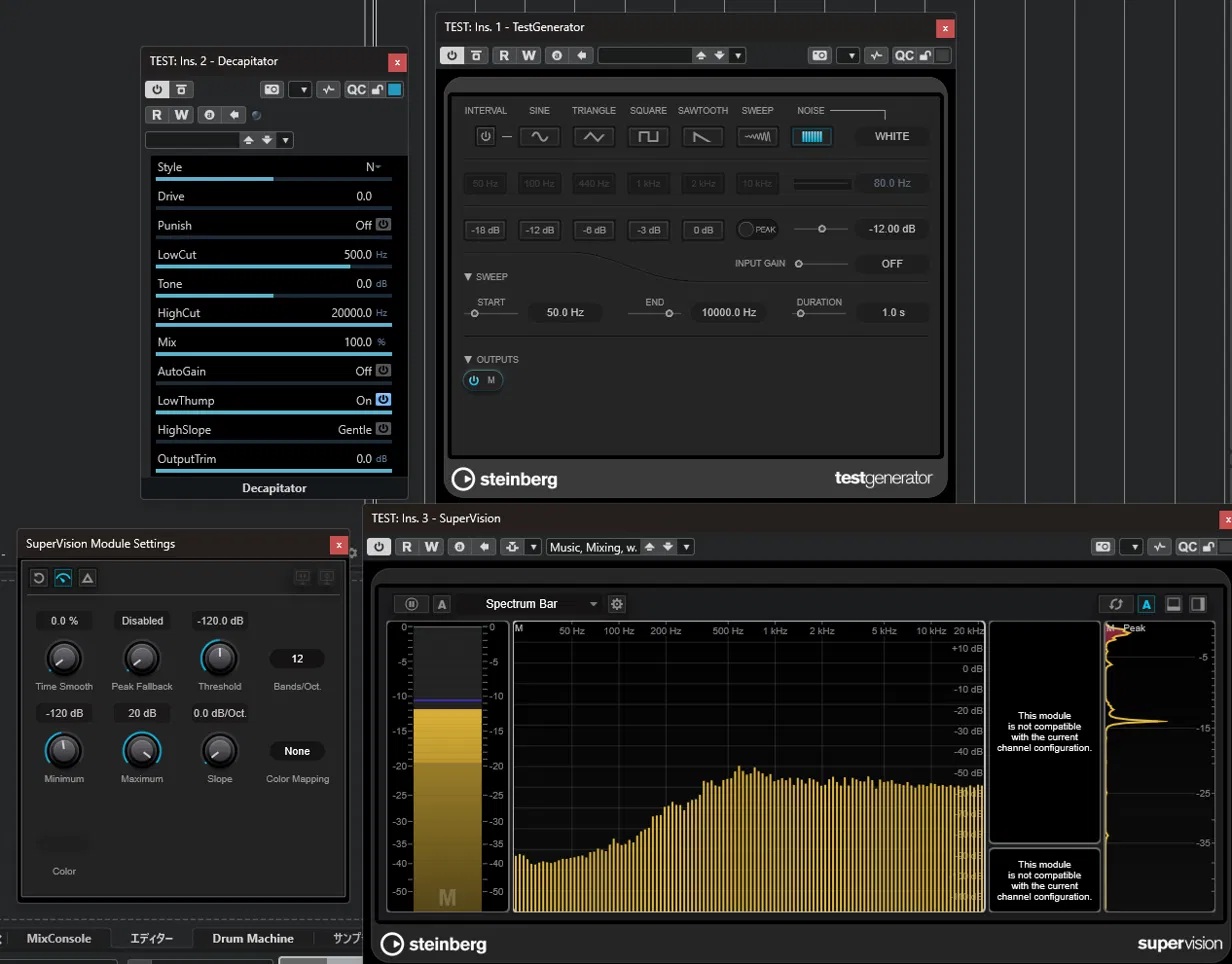Toggle the Decapitator plugin power button

click(156, 90)
